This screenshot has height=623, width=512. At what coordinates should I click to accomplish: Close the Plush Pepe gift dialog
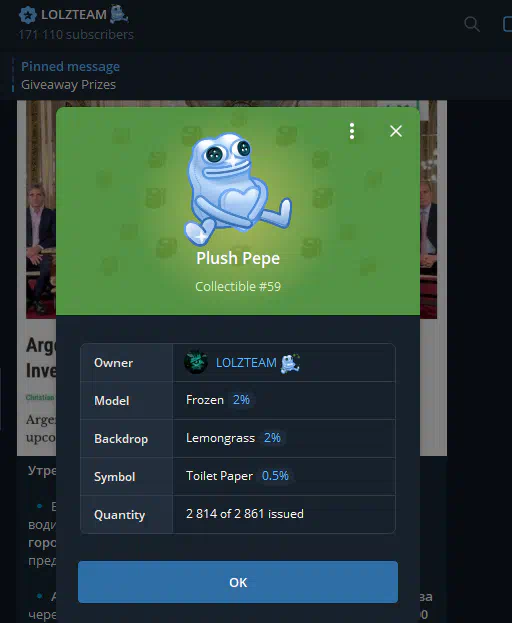pyautogui.click(x=396, y=131)
